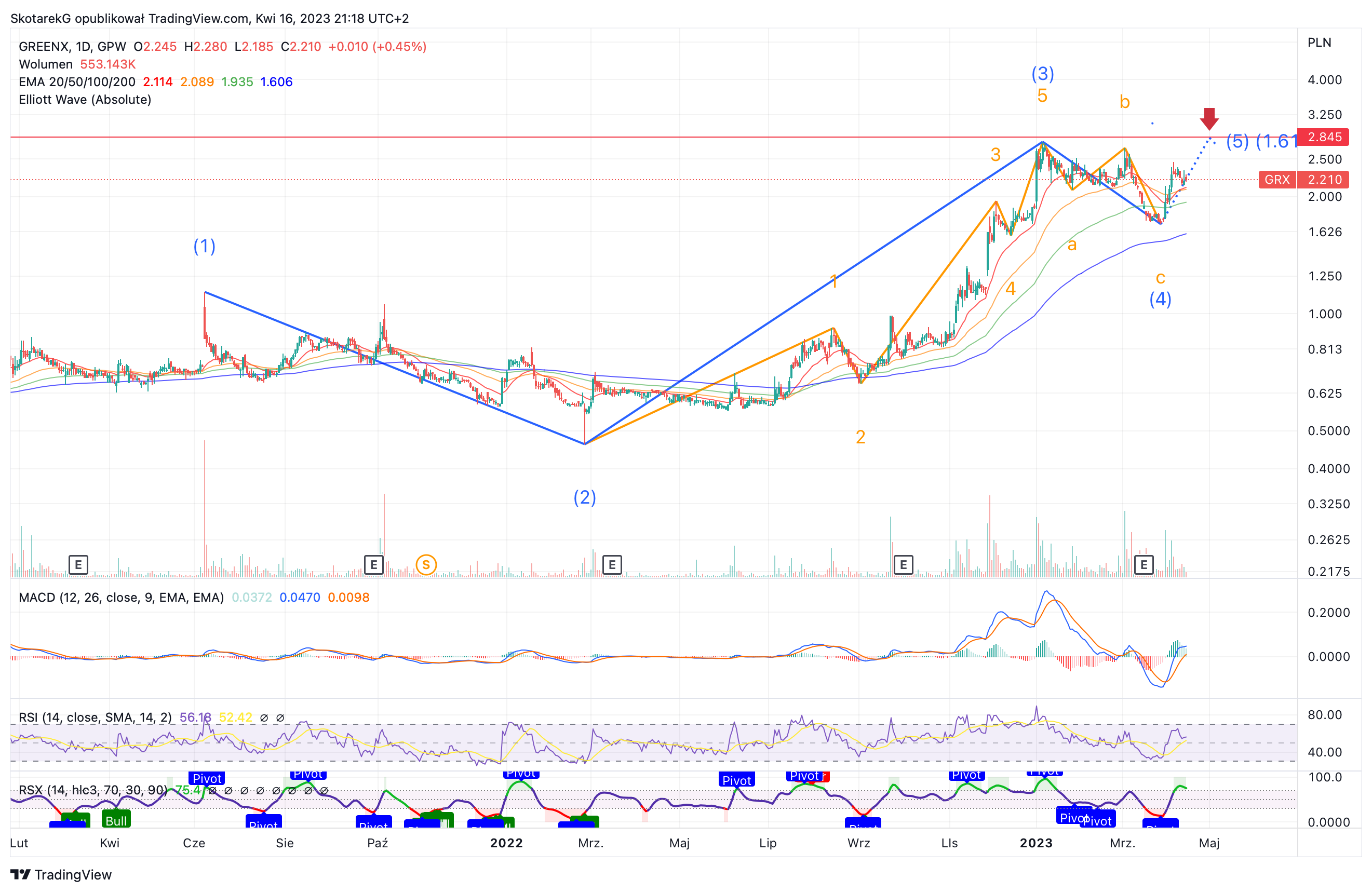The image size is (1372, 893).
Task: Click the E earnings marker beside the S marker
Action: (373, 564)
